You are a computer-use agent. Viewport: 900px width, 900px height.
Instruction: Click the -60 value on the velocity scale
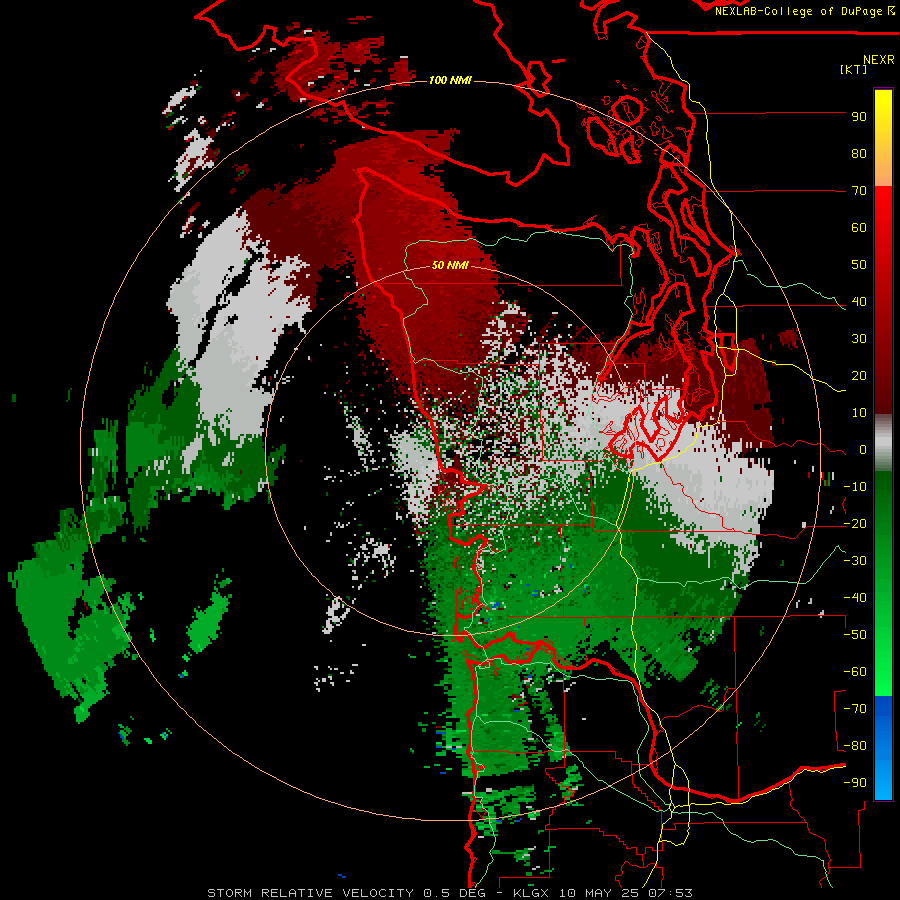click(x=855, y=672)
